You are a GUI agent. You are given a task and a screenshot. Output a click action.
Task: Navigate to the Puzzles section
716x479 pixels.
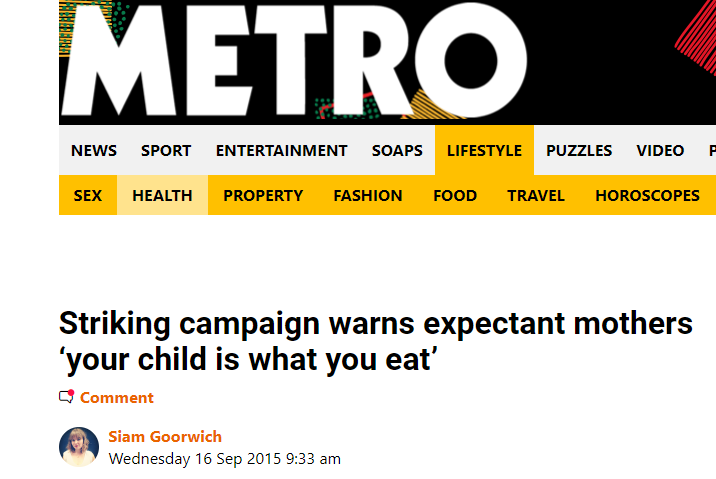pos(579,151)
